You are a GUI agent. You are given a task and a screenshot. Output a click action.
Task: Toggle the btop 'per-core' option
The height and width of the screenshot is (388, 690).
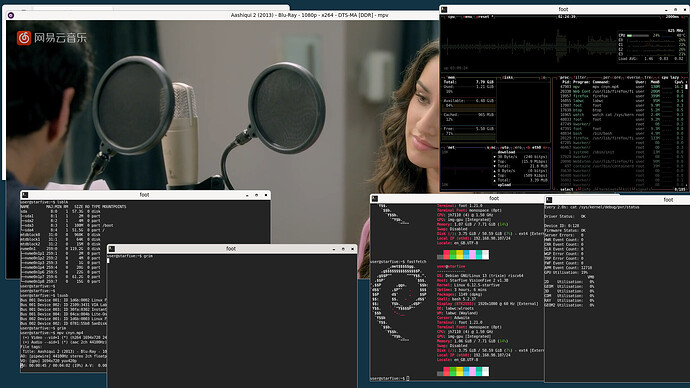point(612,77)
